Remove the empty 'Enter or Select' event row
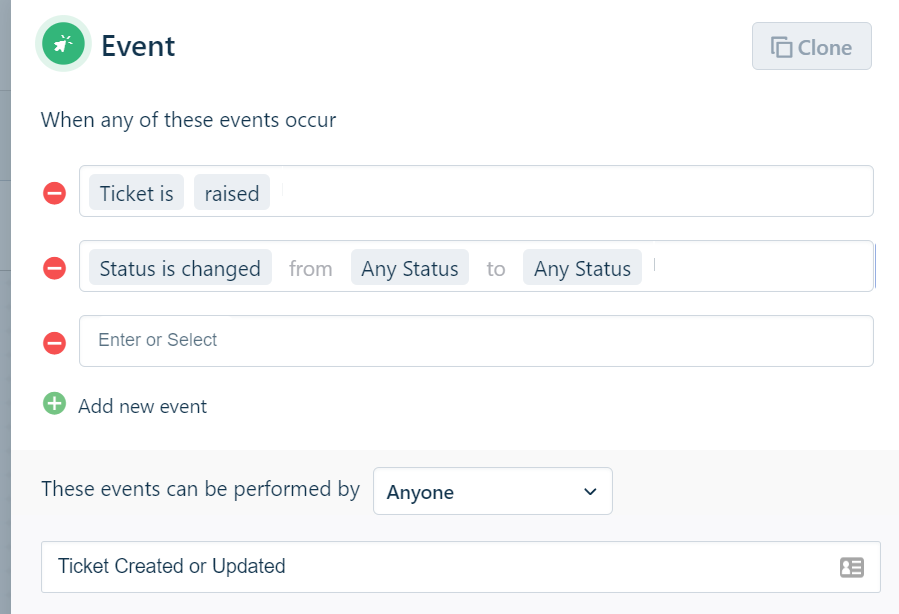The width and height of the screenshot is (899, 614). point(54,343)
